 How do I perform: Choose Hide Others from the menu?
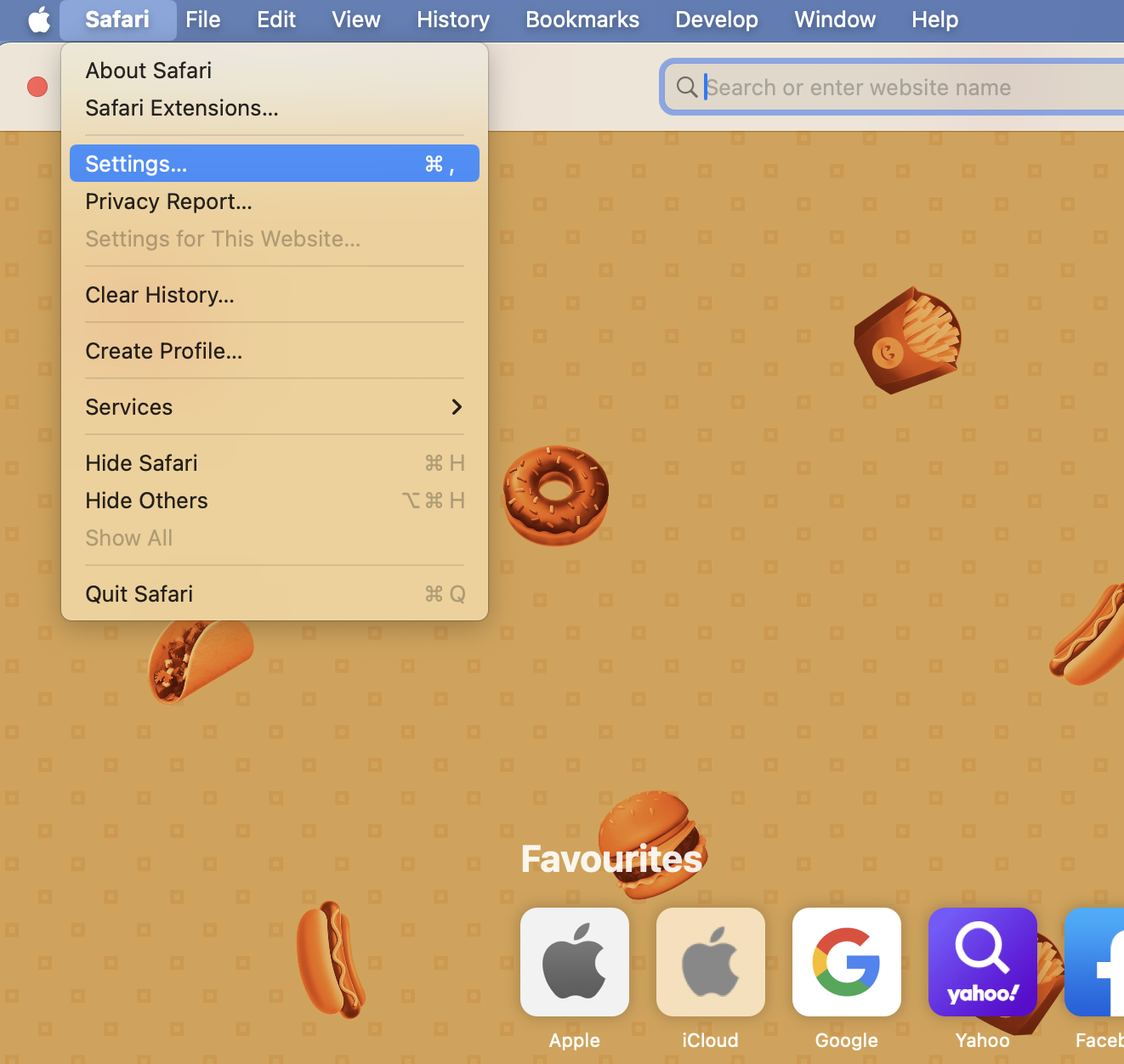tap(146, 501)
